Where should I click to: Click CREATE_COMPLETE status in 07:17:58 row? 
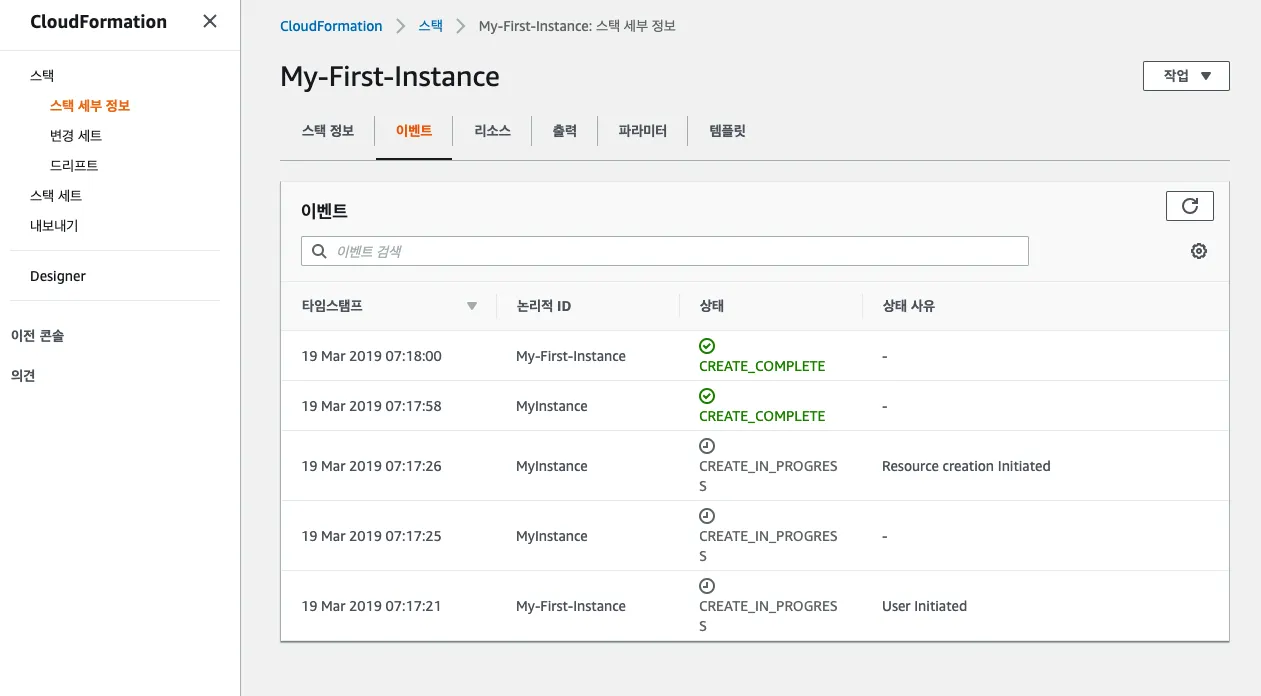point(762,416)
